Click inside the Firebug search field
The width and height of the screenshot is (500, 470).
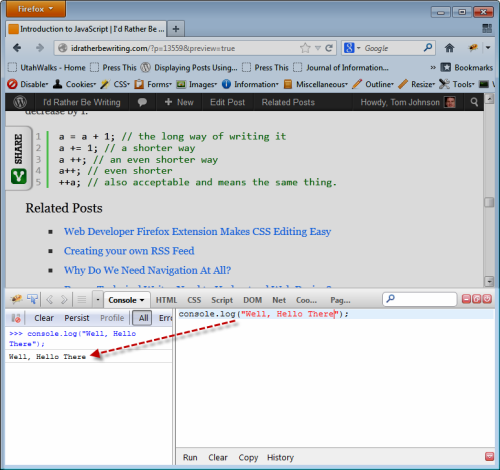pyautogui.click(x=419, y=299)
